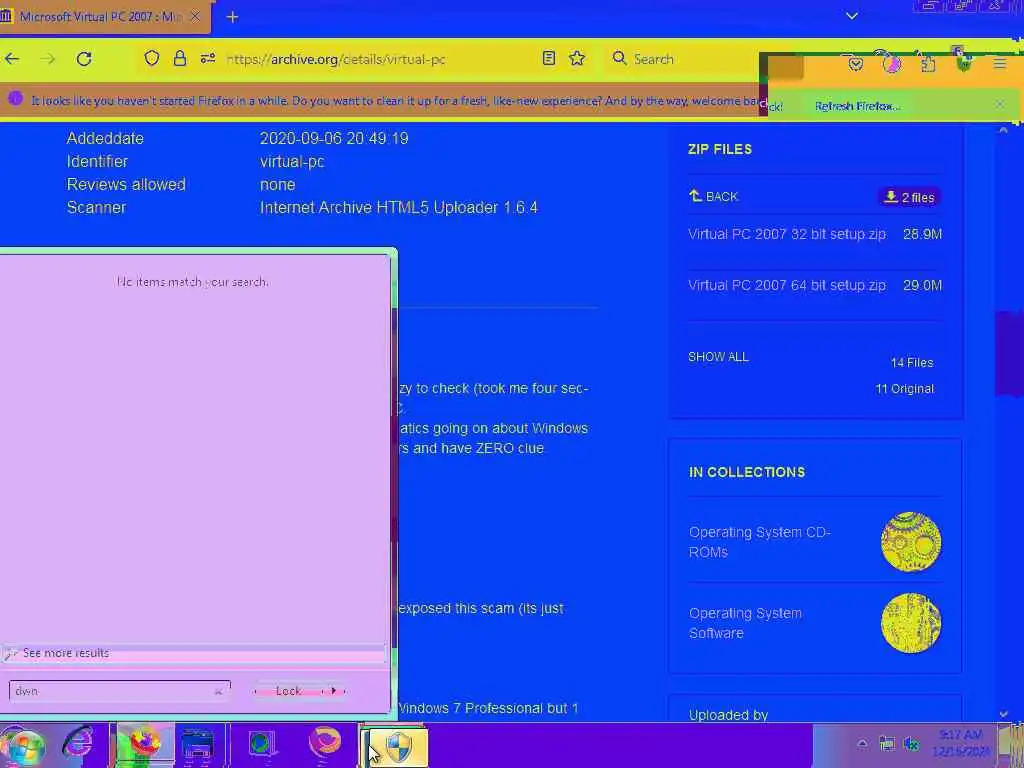
Task: Close the Microsoft Virtual PC 2007 tab
Action: click(195, 16)
